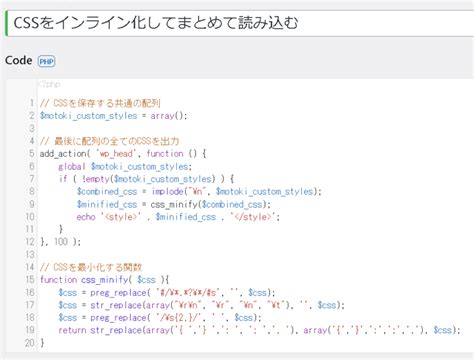Click line number 20 in the gutter
The width and height of the screenshot is (474, 360).
[x=30, y=342]
